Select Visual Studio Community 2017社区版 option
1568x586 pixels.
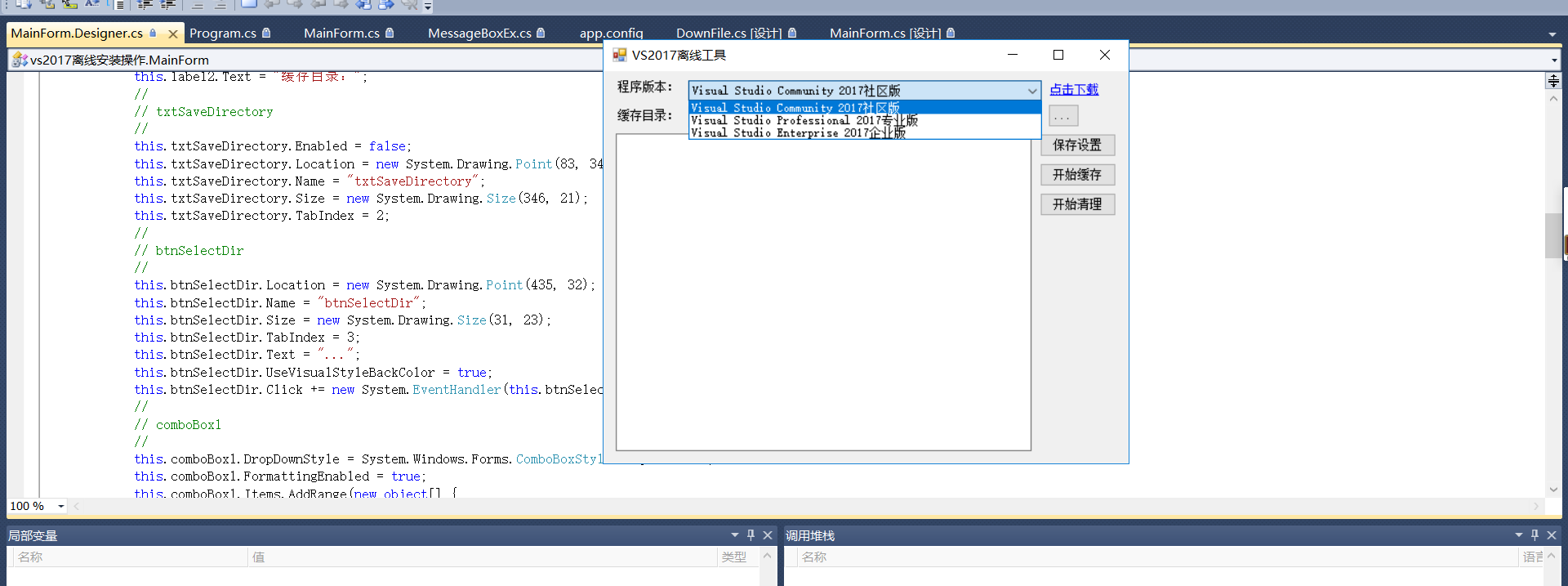point(865,107)
